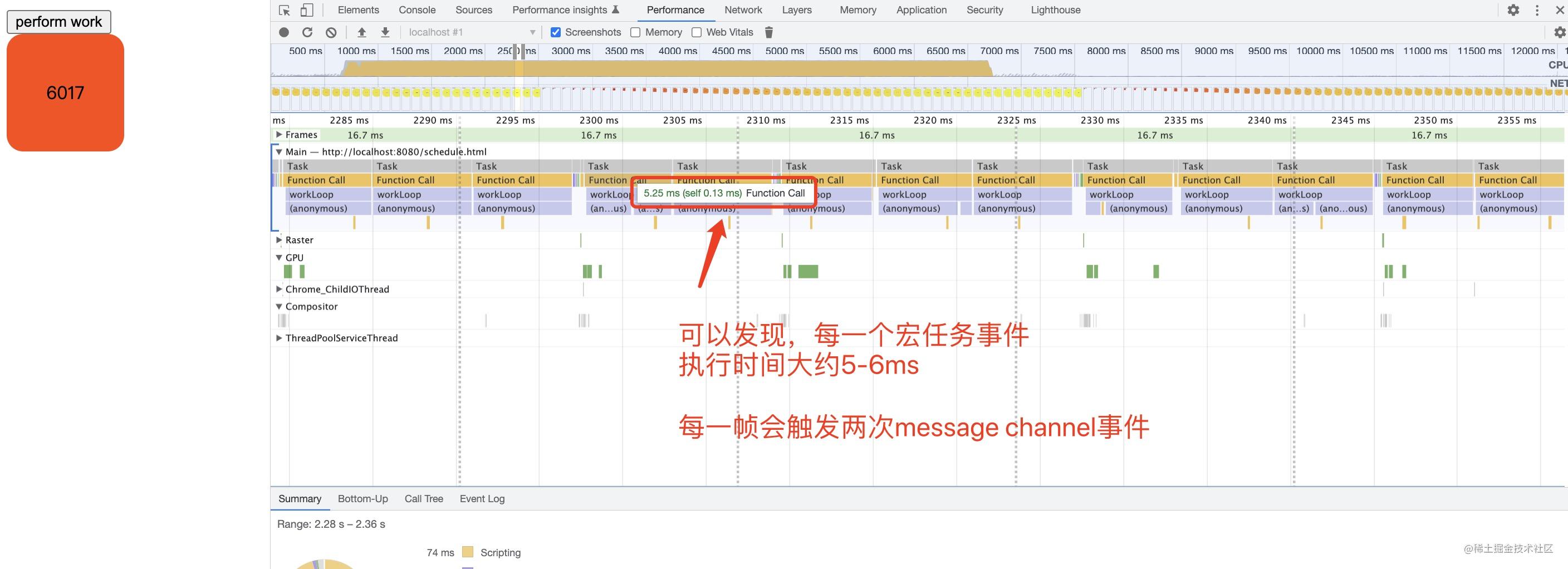This screenshot has width=1568, height=569.
Task: Click the Scripting legend color swatch
Action: 468,552
